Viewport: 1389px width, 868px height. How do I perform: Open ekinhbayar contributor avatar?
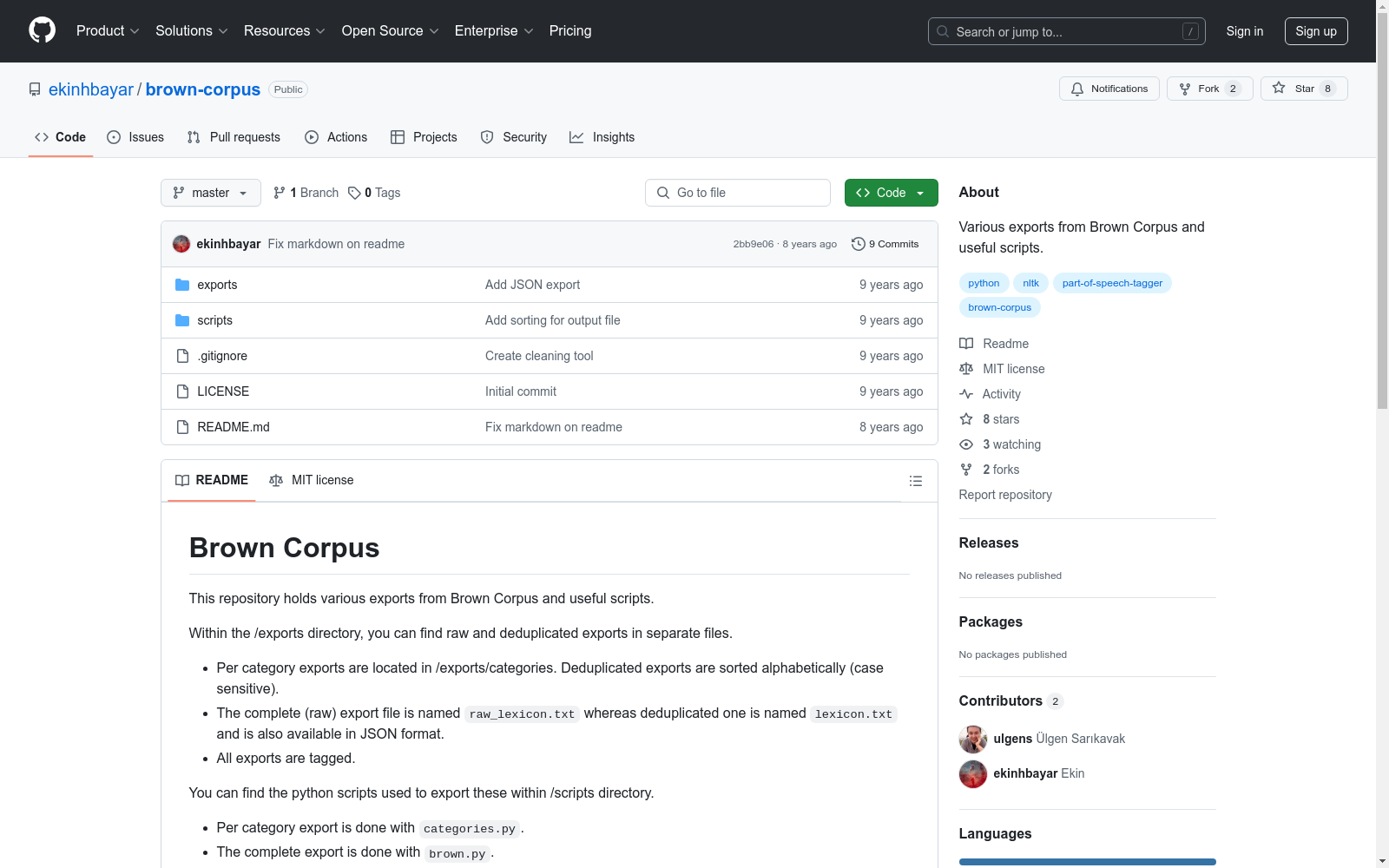(x=973, y=773)
